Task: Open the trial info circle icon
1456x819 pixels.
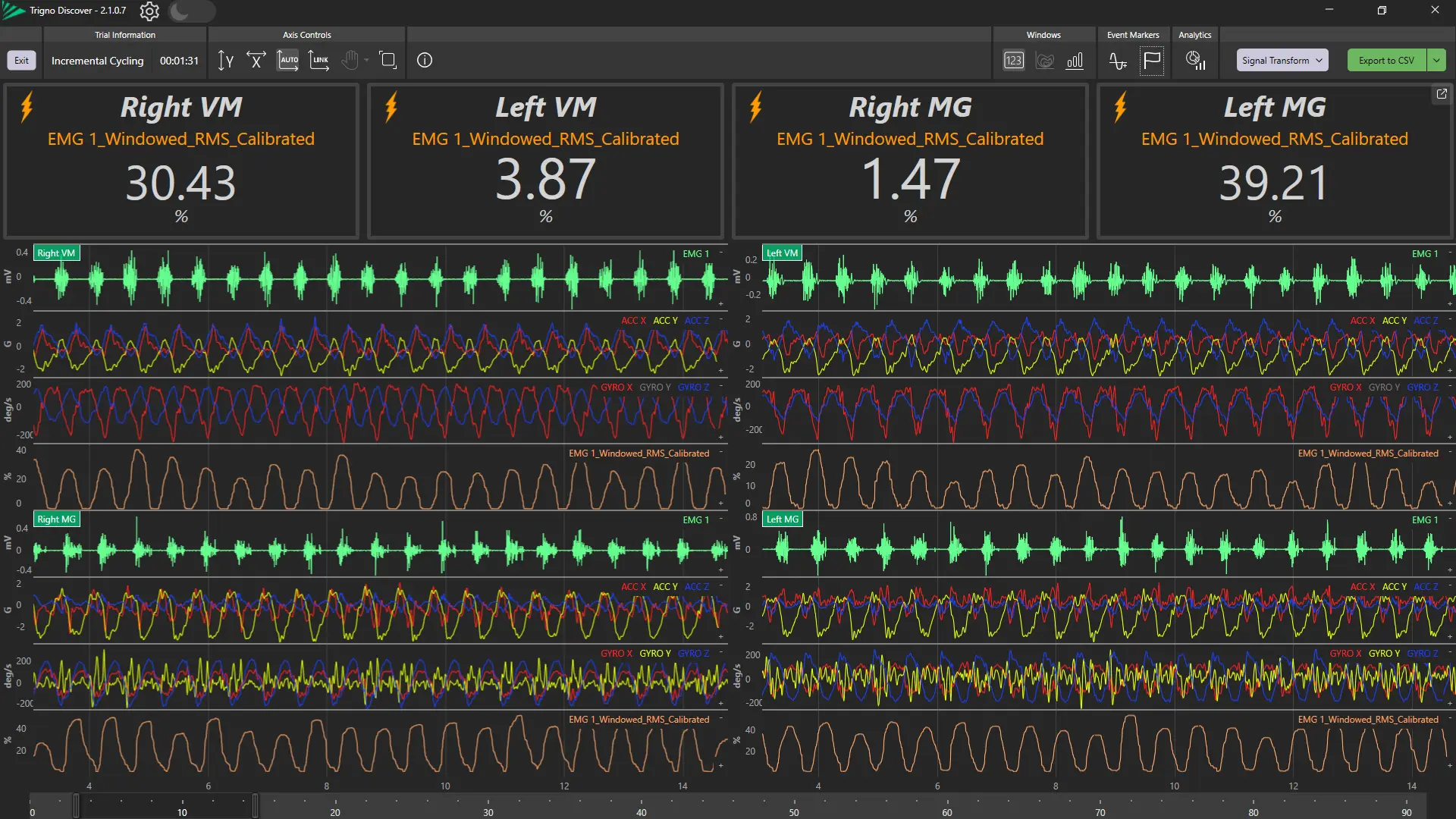Action: point(425,61)
